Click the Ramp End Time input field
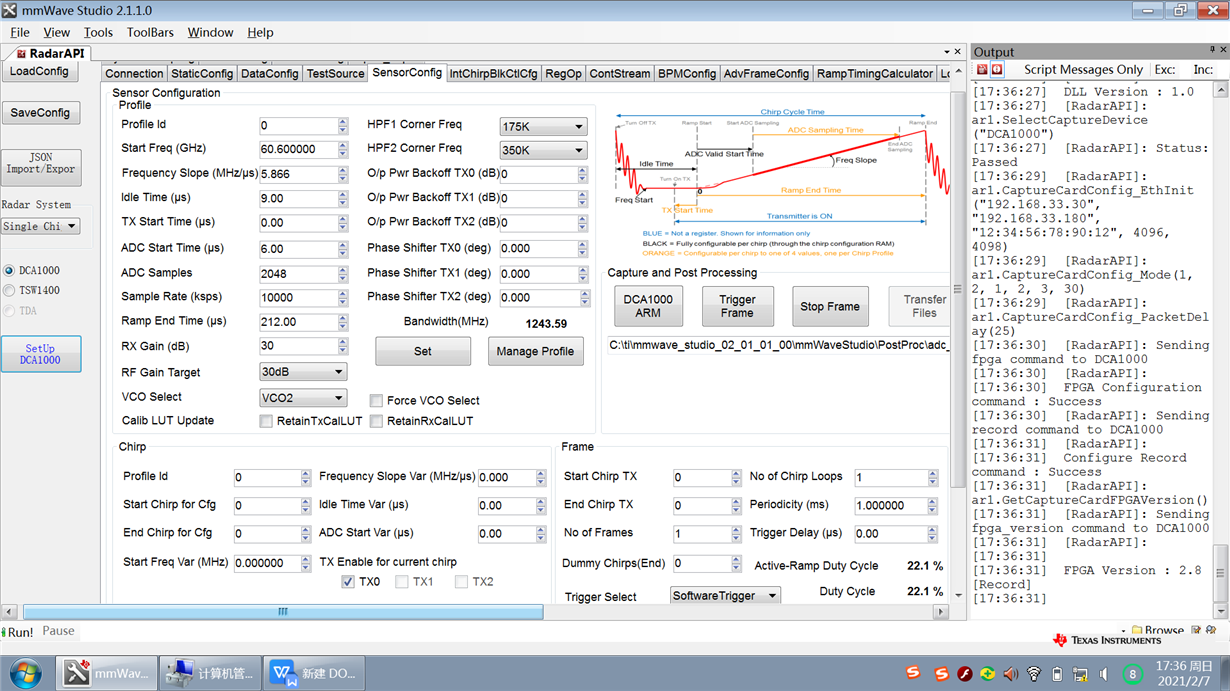This screenshot has height=691, width=1230. pyautogui.click(x=298, y=322)
